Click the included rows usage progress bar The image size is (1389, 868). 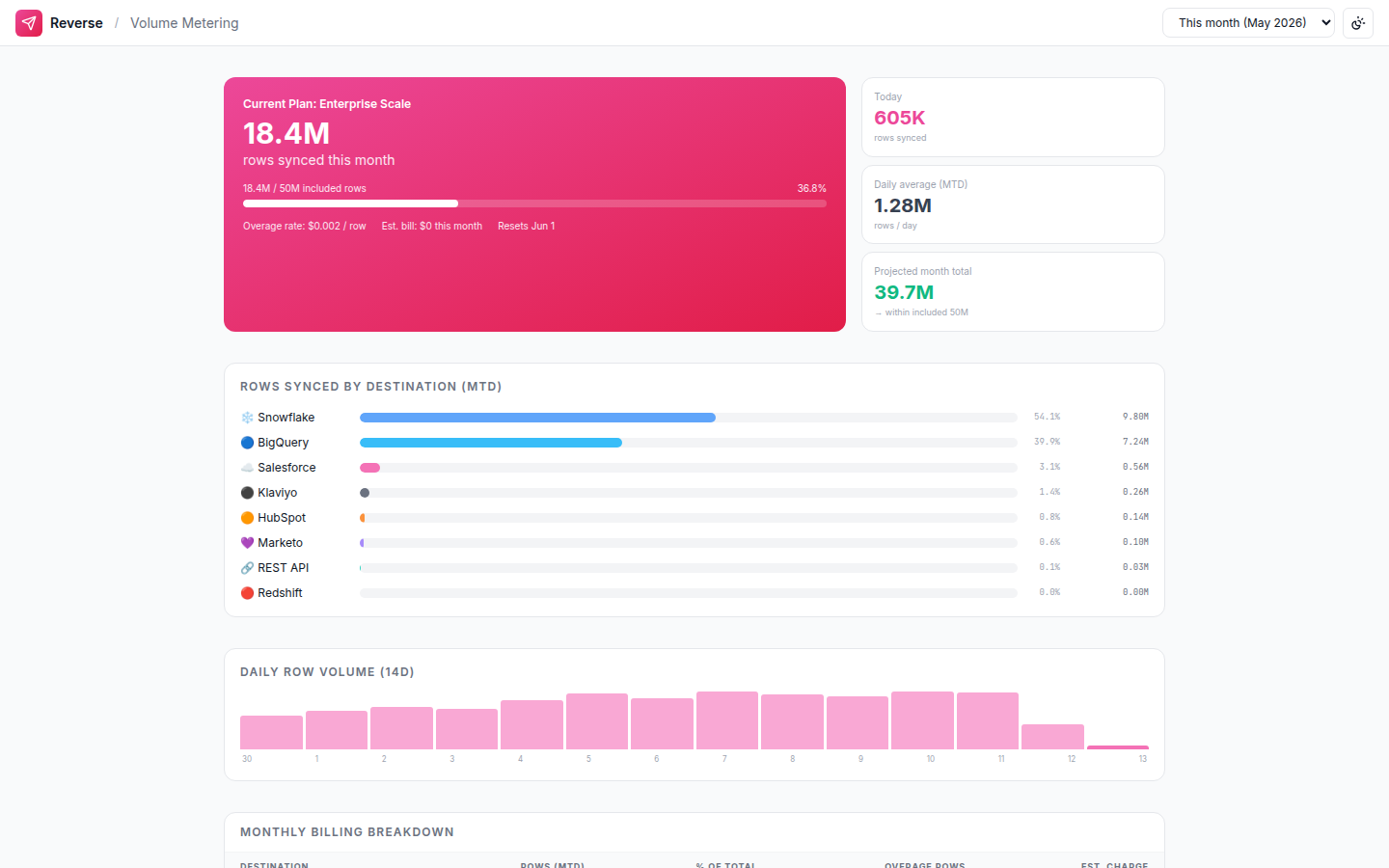tap(534, 203)
